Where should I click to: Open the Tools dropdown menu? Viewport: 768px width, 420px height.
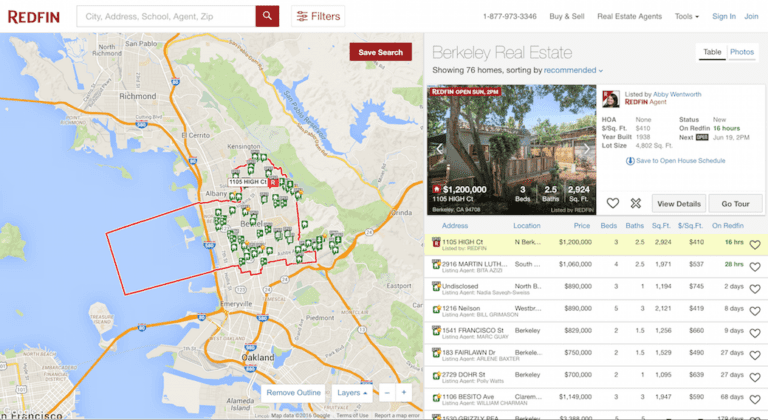(x=687, y=17)
